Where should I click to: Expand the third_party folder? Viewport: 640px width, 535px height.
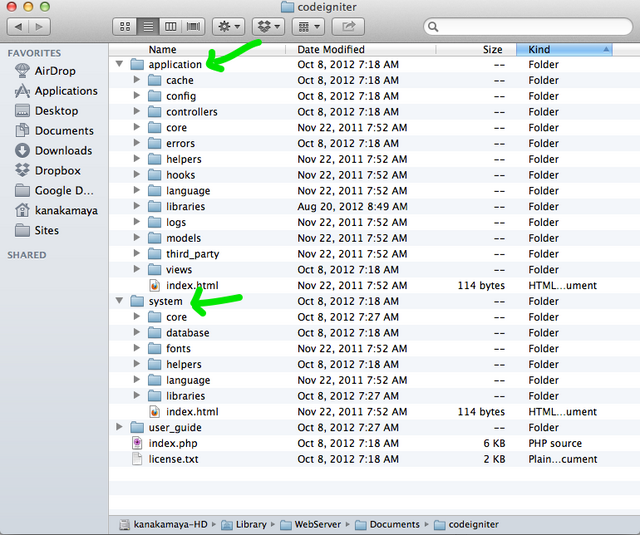point(137,253)
